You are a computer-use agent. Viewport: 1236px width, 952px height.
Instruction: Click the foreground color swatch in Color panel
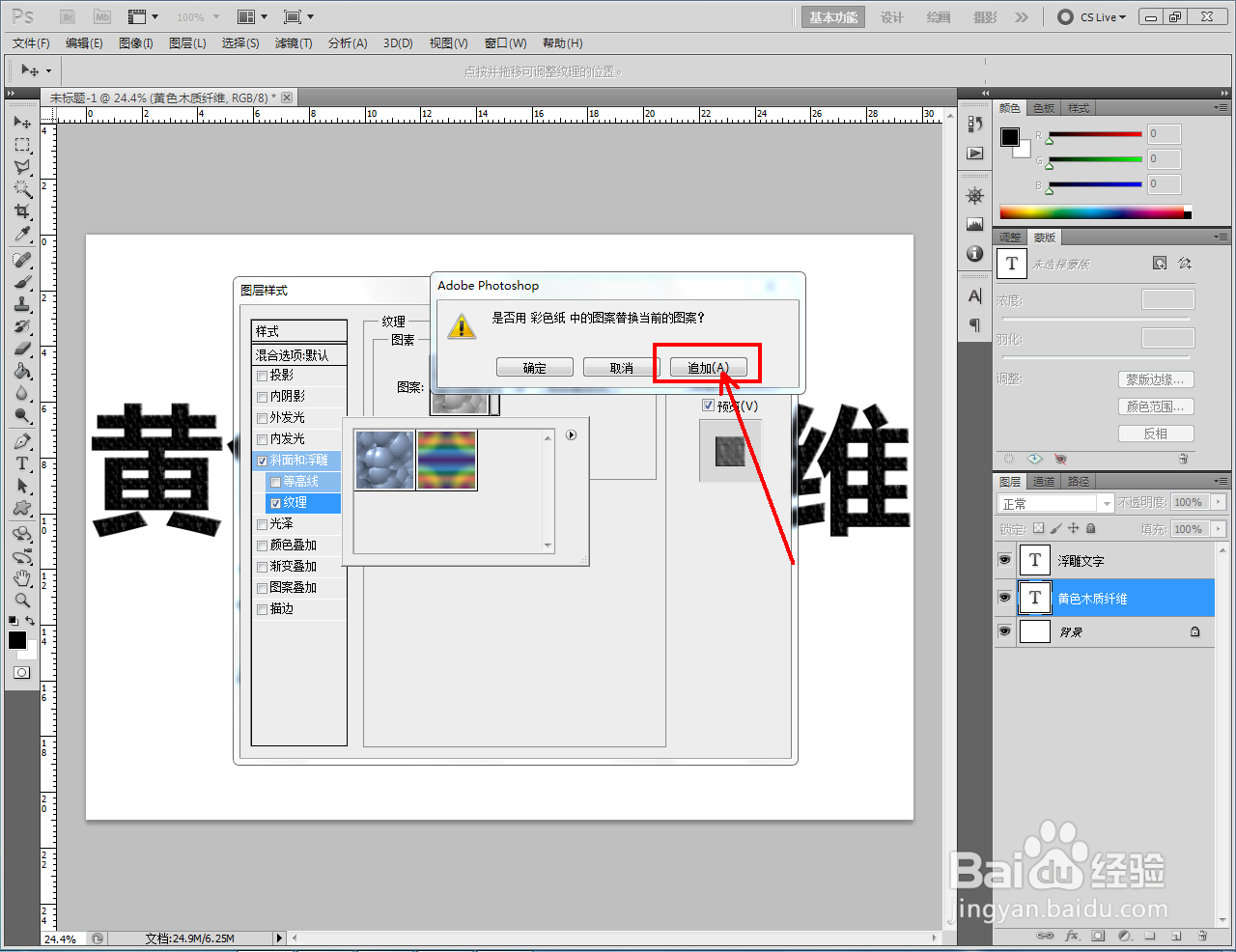(x=1010, y=137)
